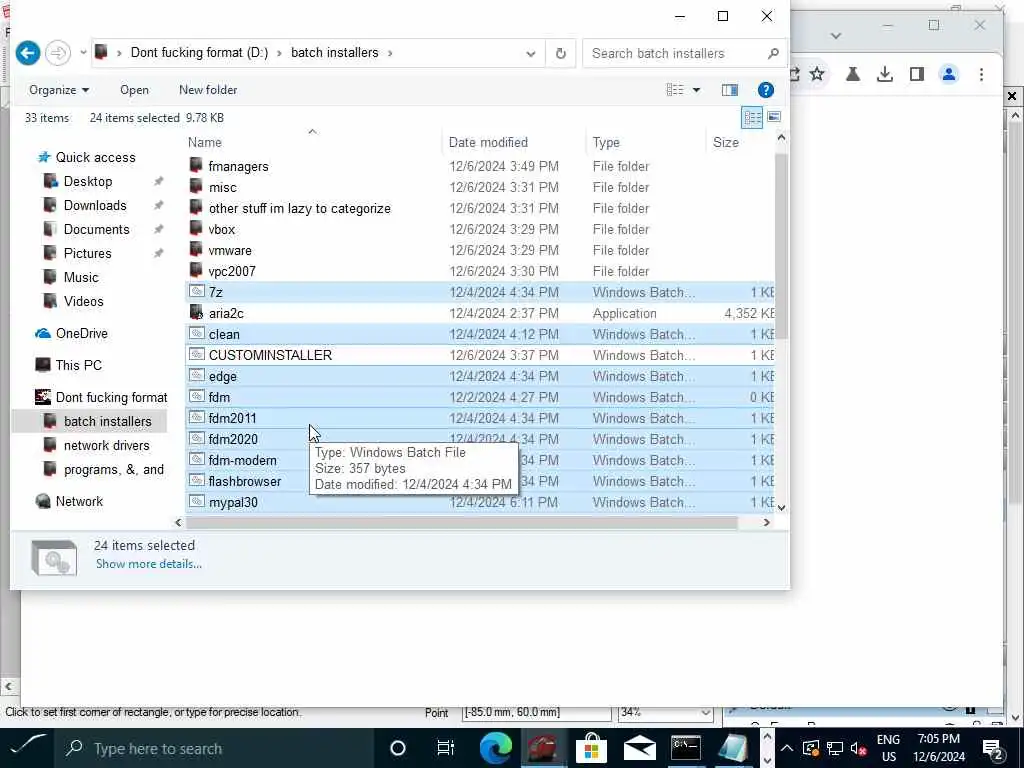Viewport: 1024px width, 768px height.
Task: Select the vbox folder
Action: pos(221,229)
